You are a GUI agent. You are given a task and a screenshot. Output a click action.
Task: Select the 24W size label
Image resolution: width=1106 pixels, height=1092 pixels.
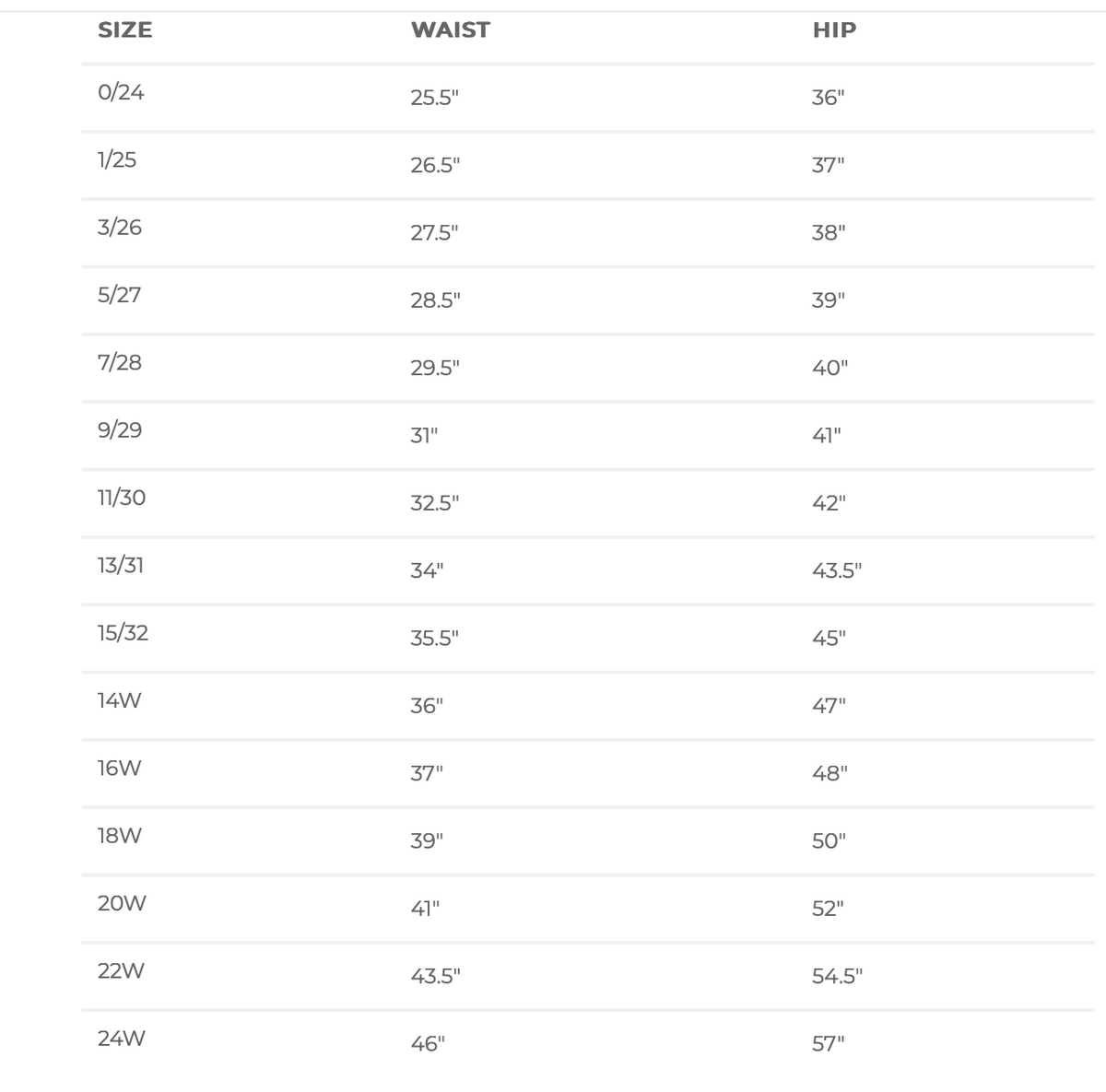[x=122, y=1039]
